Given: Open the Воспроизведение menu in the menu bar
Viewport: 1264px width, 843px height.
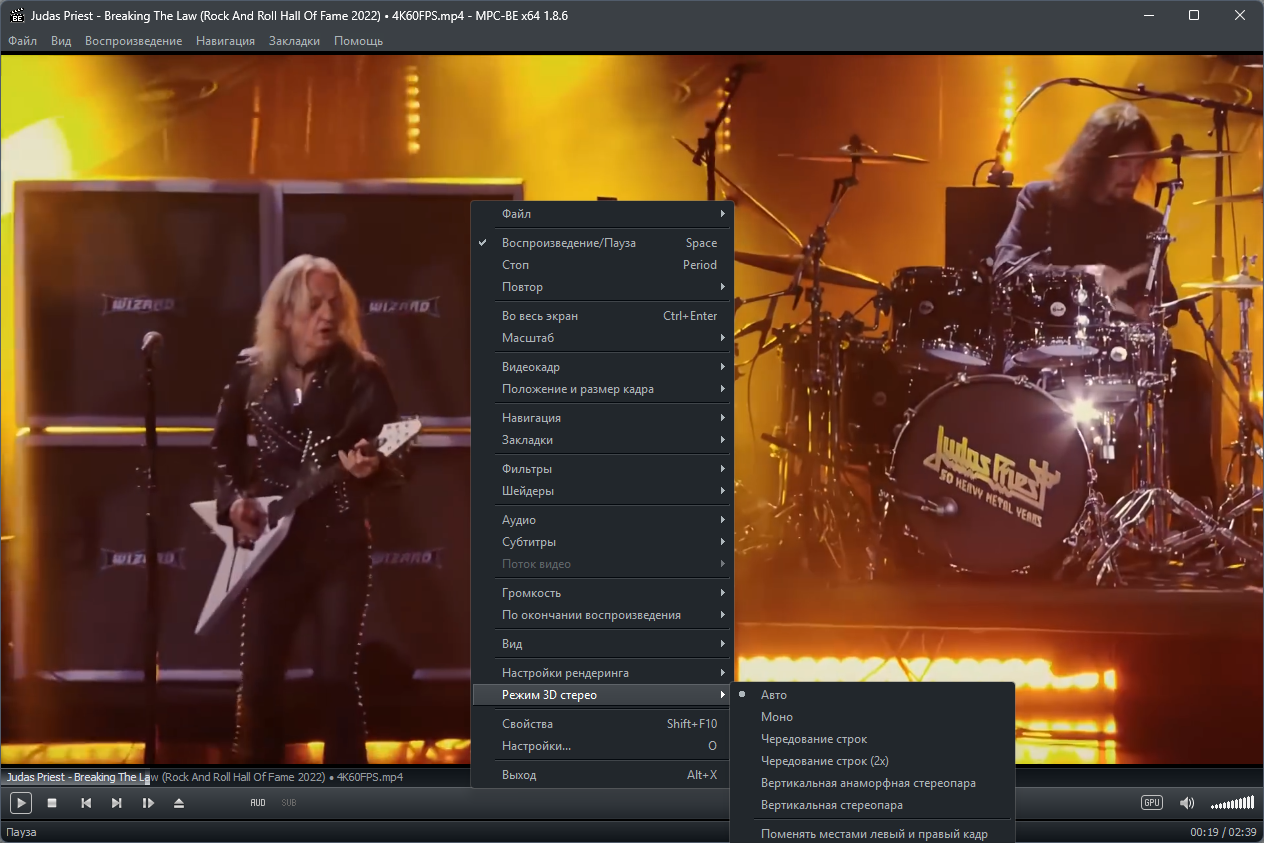Looking at the screenshot, I should (134, 41).
